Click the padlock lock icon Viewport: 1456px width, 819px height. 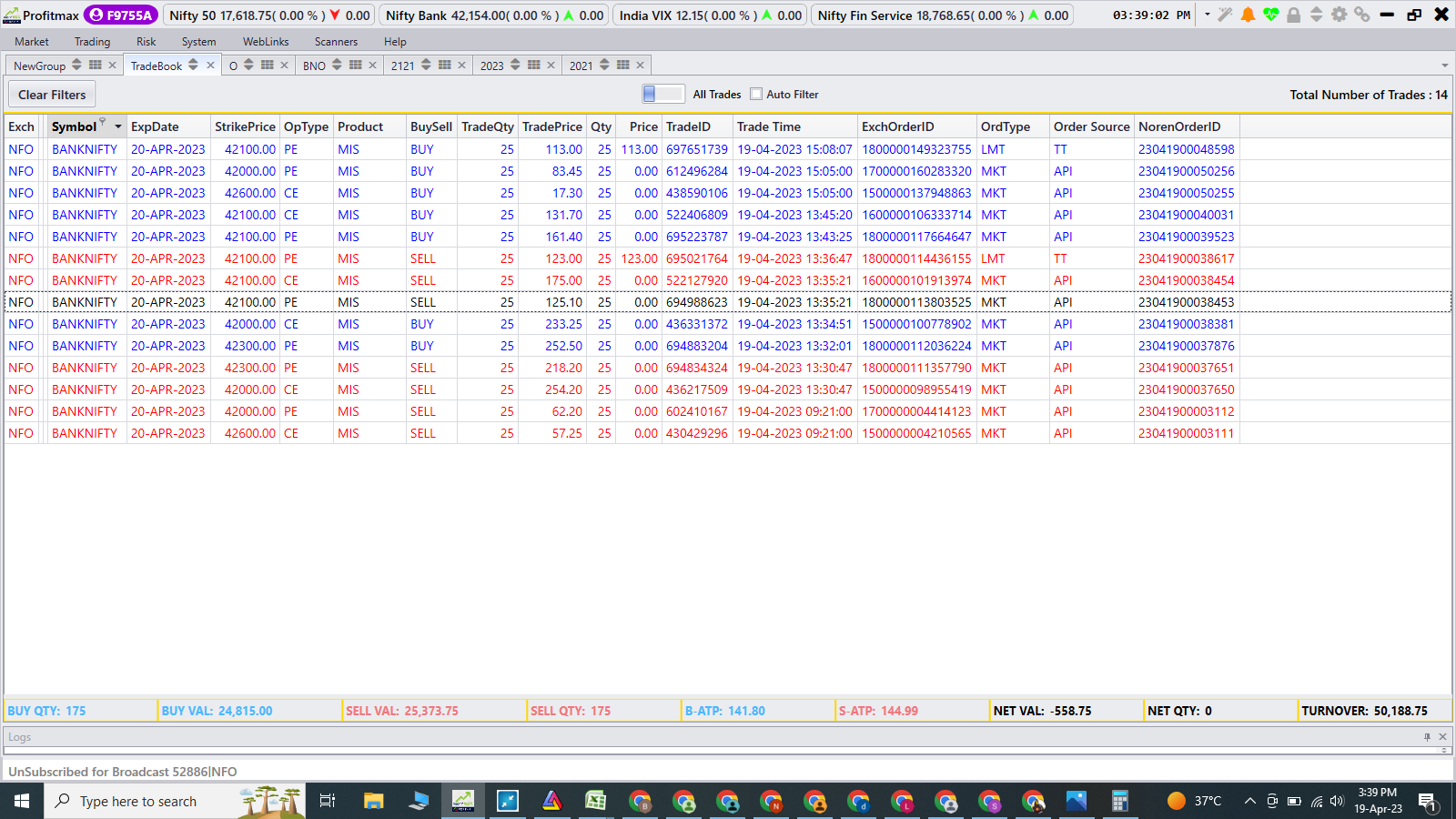1293,15
